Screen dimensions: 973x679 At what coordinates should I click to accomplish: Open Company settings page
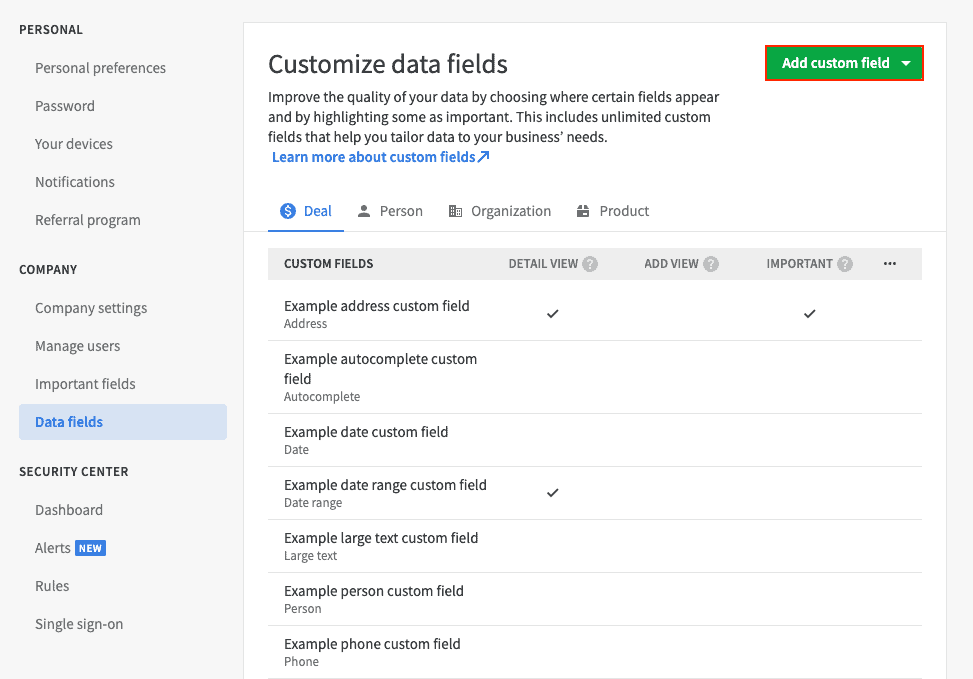pos(91,308)
